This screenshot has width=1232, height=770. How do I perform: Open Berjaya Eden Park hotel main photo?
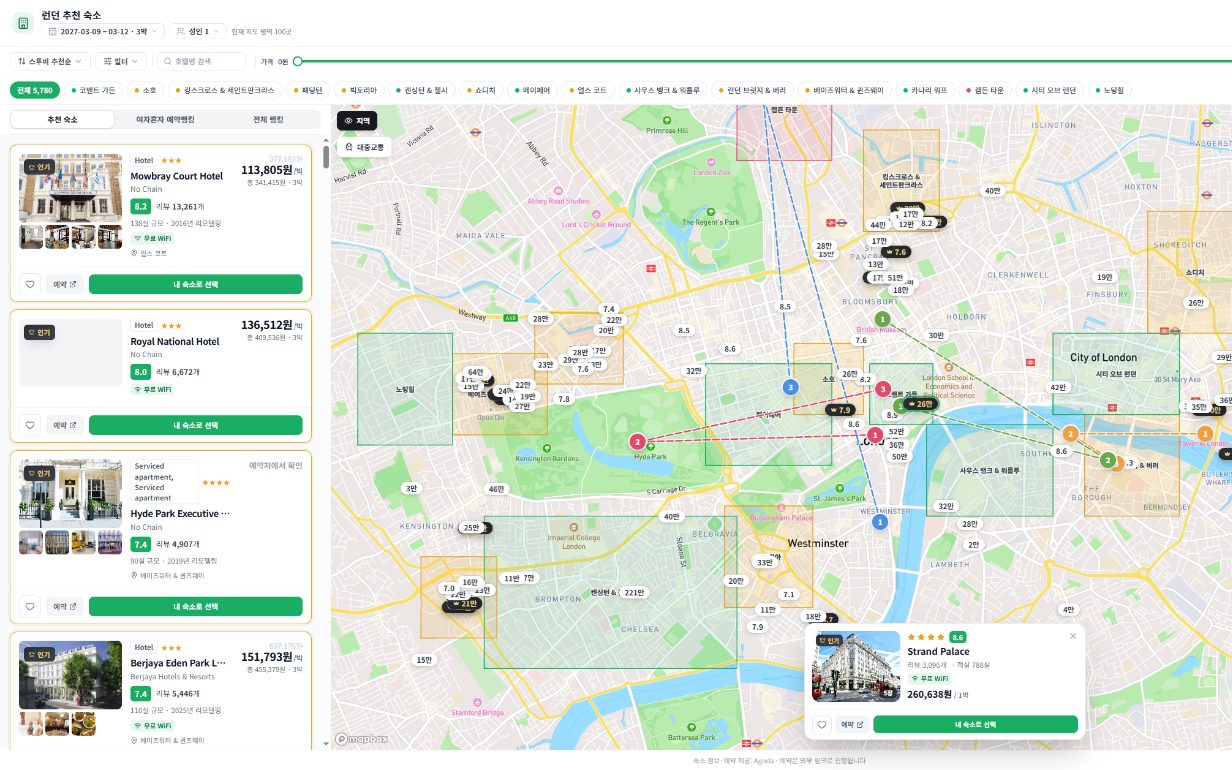click(x=70, y=674)
